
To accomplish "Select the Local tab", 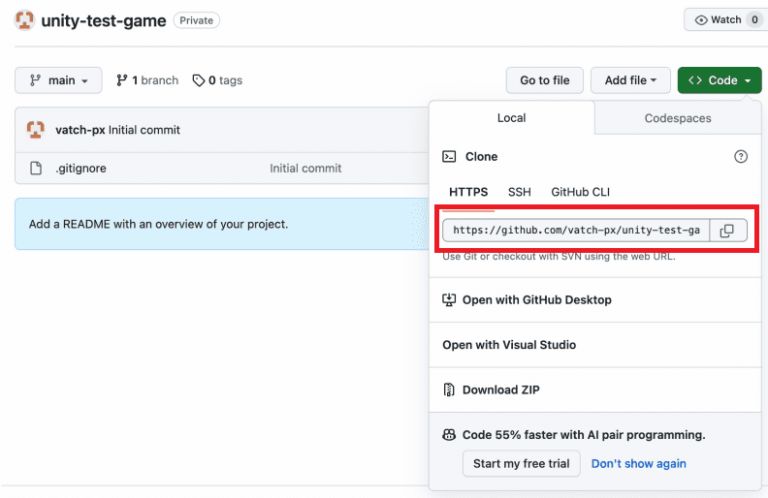I will (x=511, y=118).
